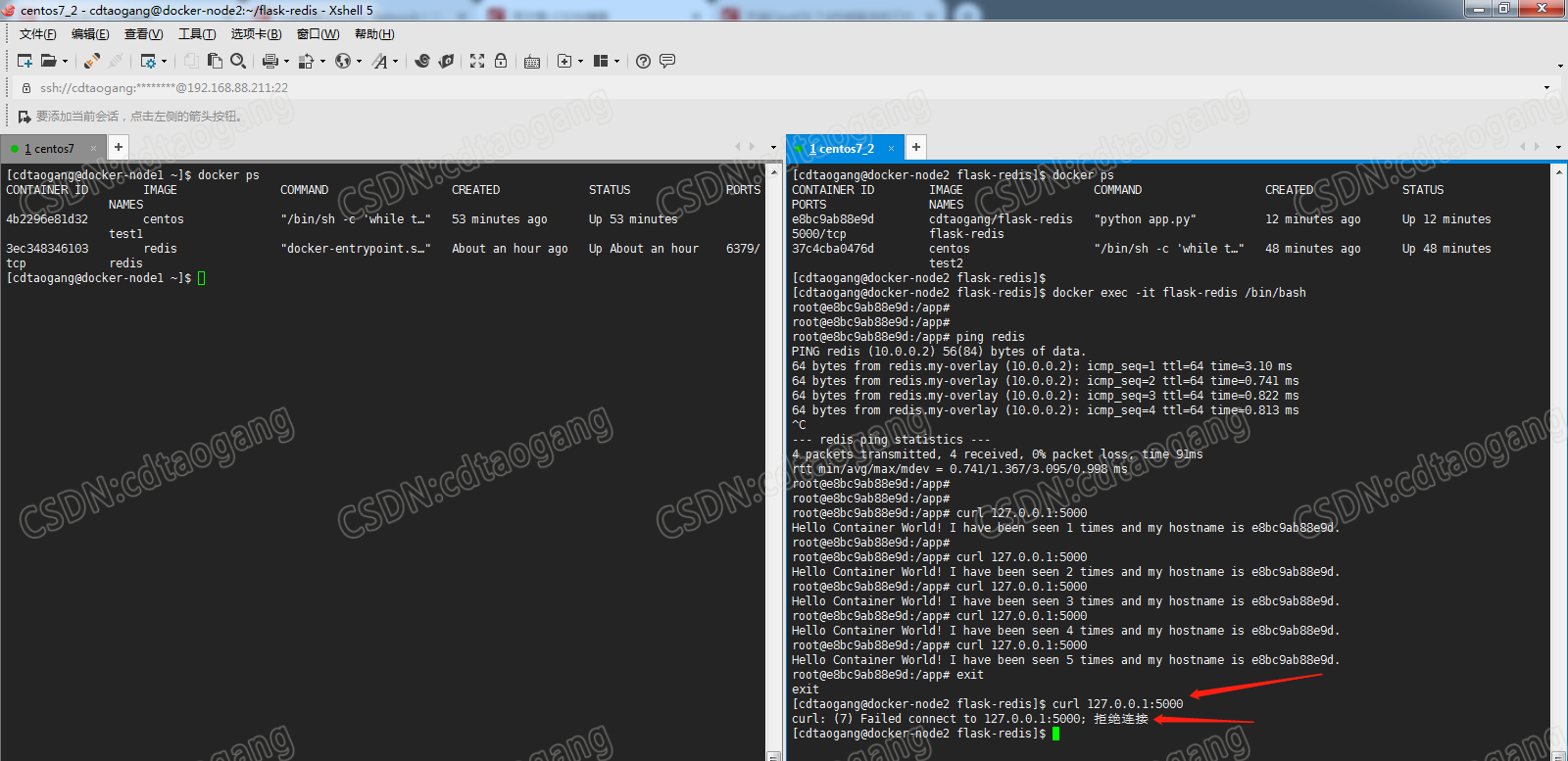
Task: Click the Font icon
Action: click(379, 61)
